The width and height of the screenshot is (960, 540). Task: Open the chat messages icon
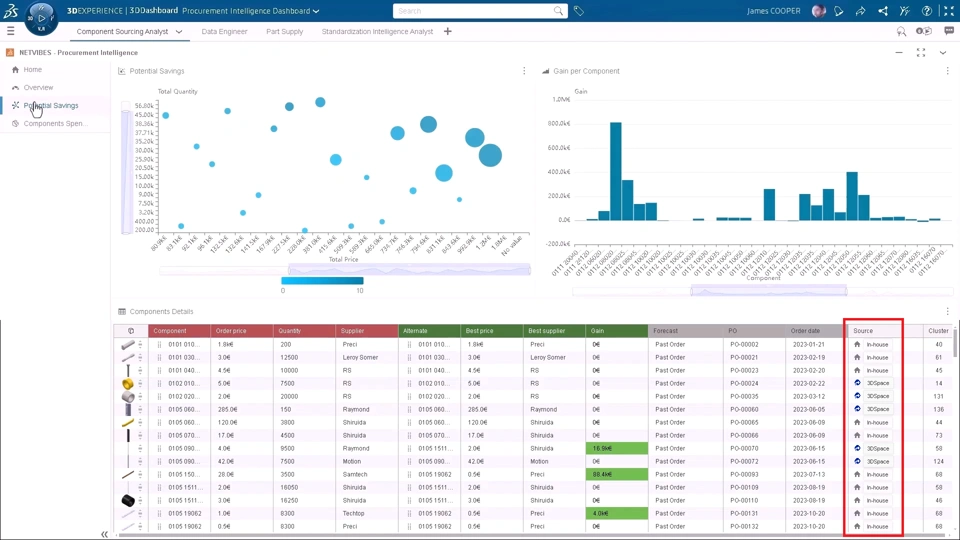tap(949, 31)
